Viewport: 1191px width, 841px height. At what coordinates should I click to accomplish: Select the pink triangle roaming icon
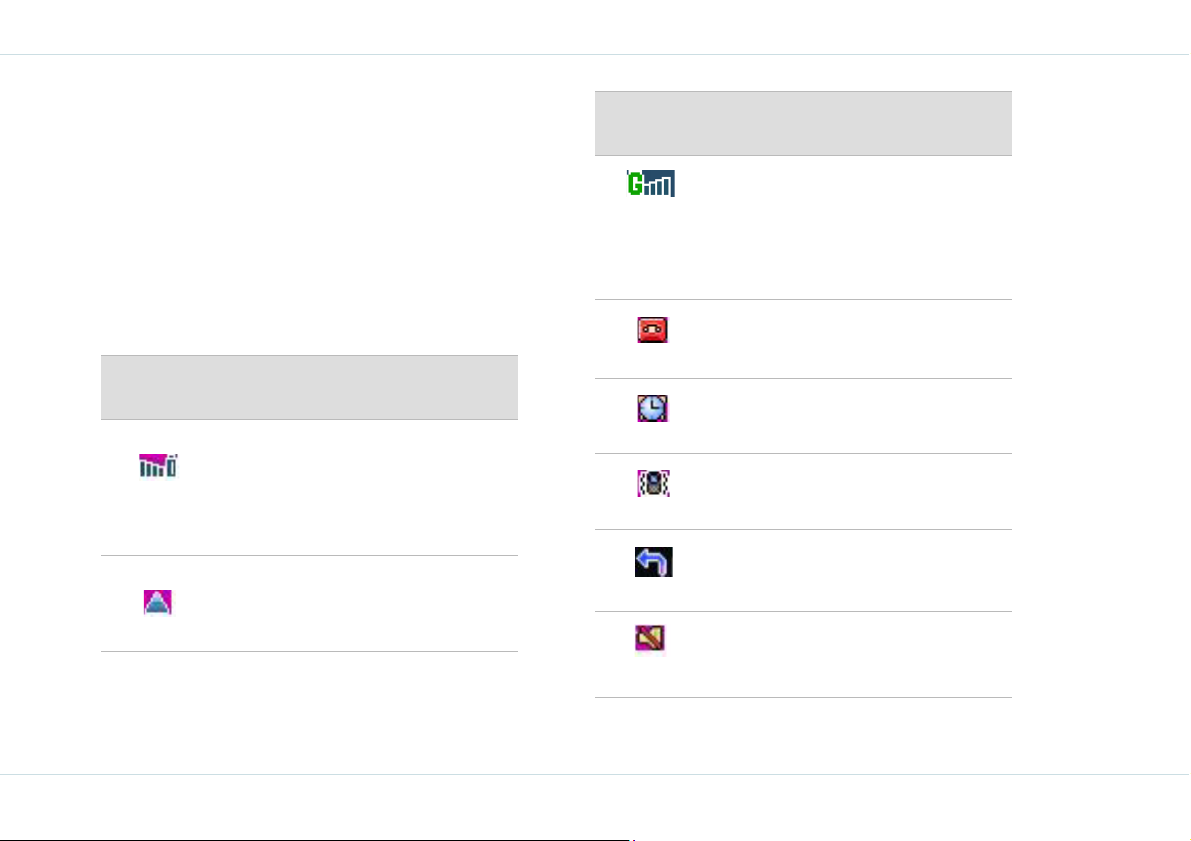[157, 602]
